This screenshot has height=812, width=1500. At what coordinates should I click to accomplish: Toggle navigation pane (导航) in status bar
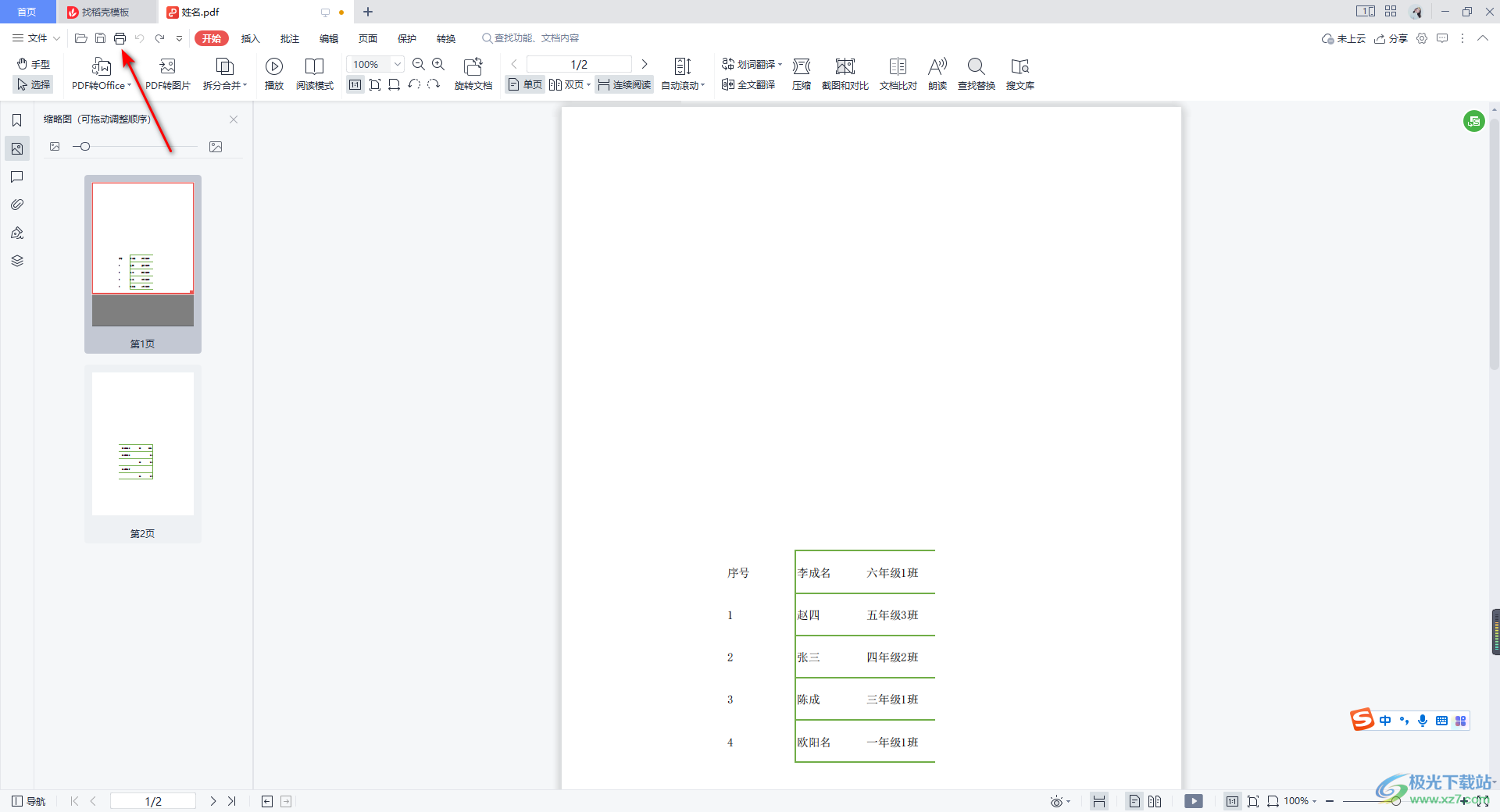coord(29,801)
